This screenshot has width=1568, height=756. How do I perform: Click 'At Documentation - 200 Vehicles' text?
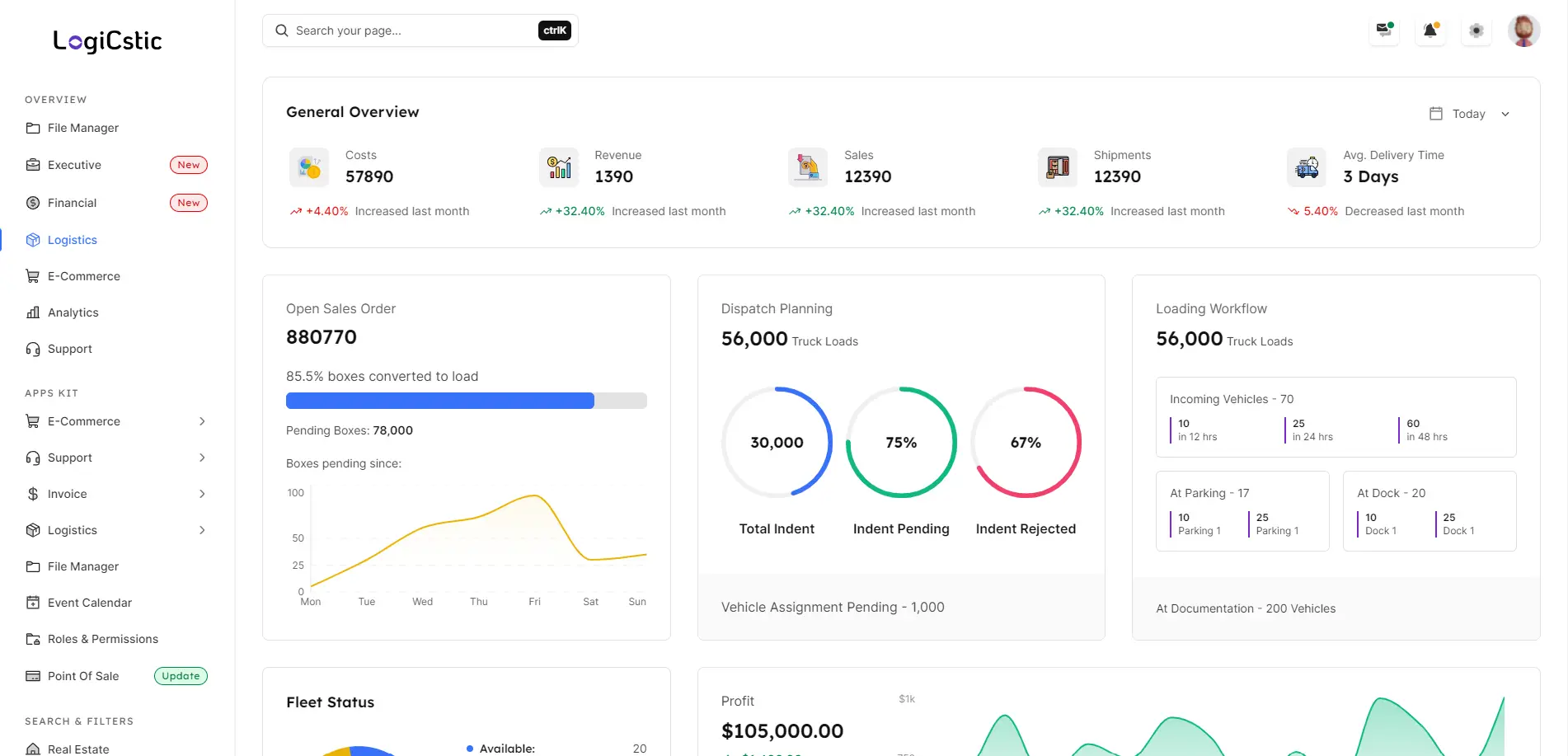coord(1246,608)
